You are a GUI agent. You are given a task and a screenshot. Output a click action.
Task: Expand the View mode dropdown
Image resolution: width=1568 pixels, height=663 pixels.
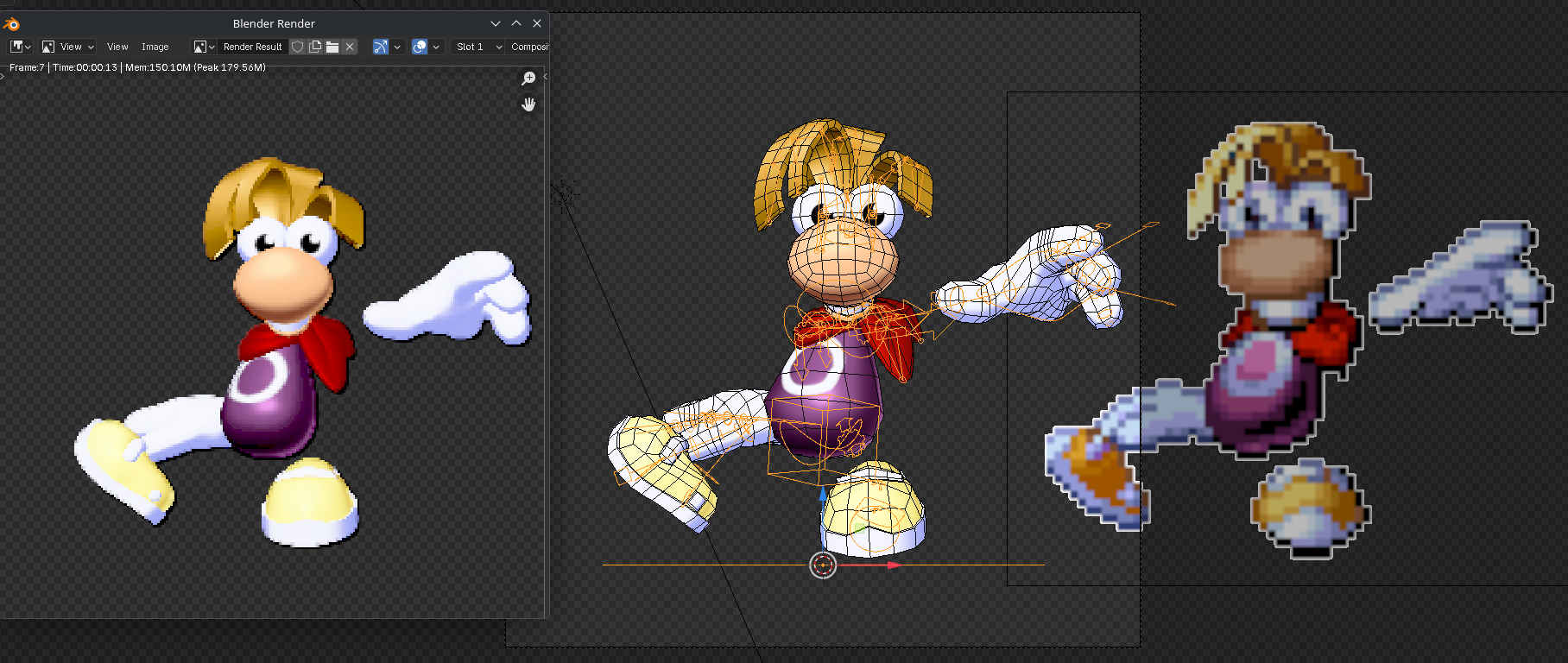68,47
